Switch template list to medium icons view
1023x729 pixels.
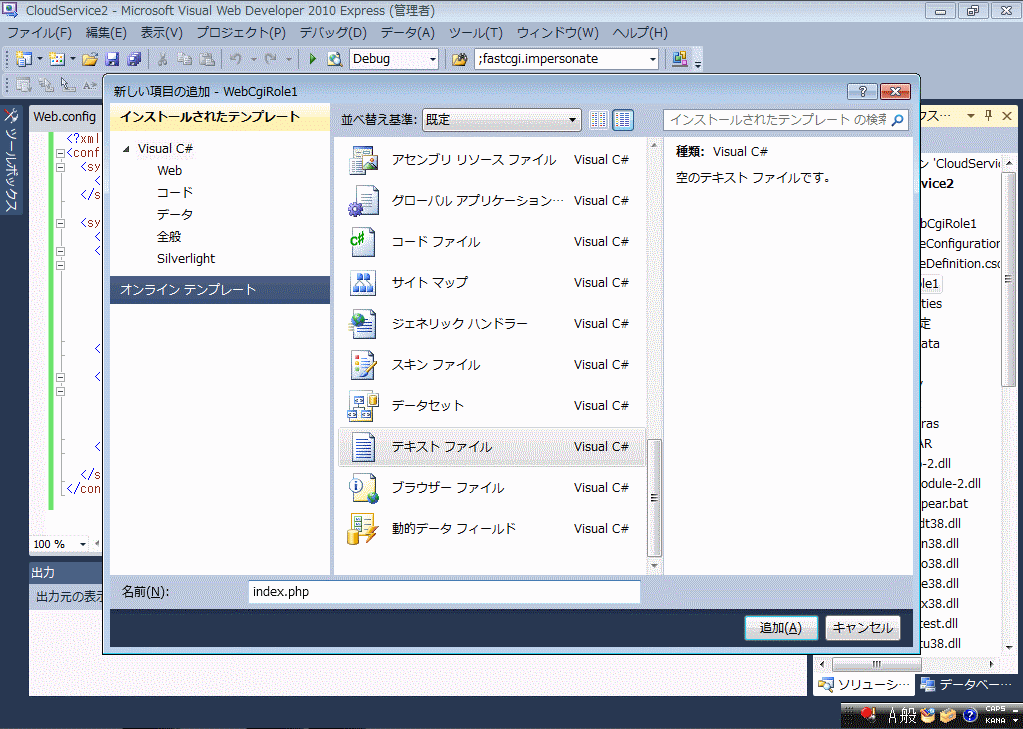(623, 119)
